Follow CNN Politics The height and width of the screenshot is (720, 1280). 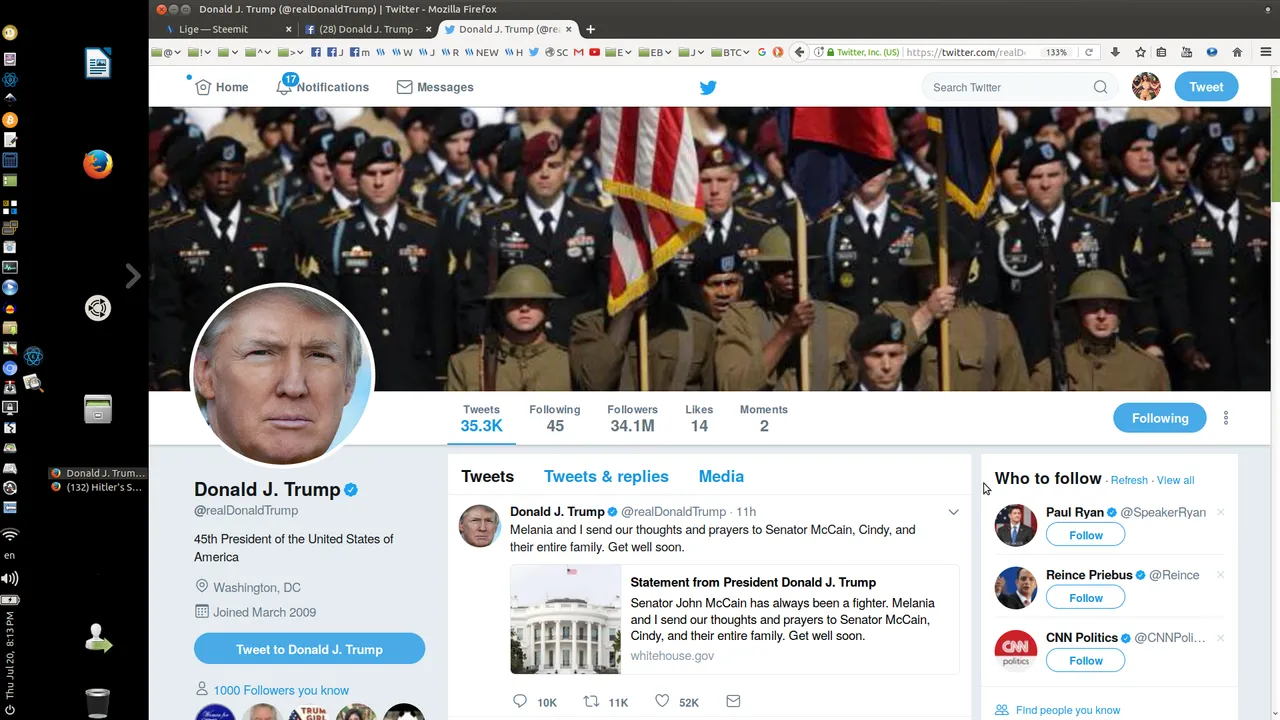1085,661
